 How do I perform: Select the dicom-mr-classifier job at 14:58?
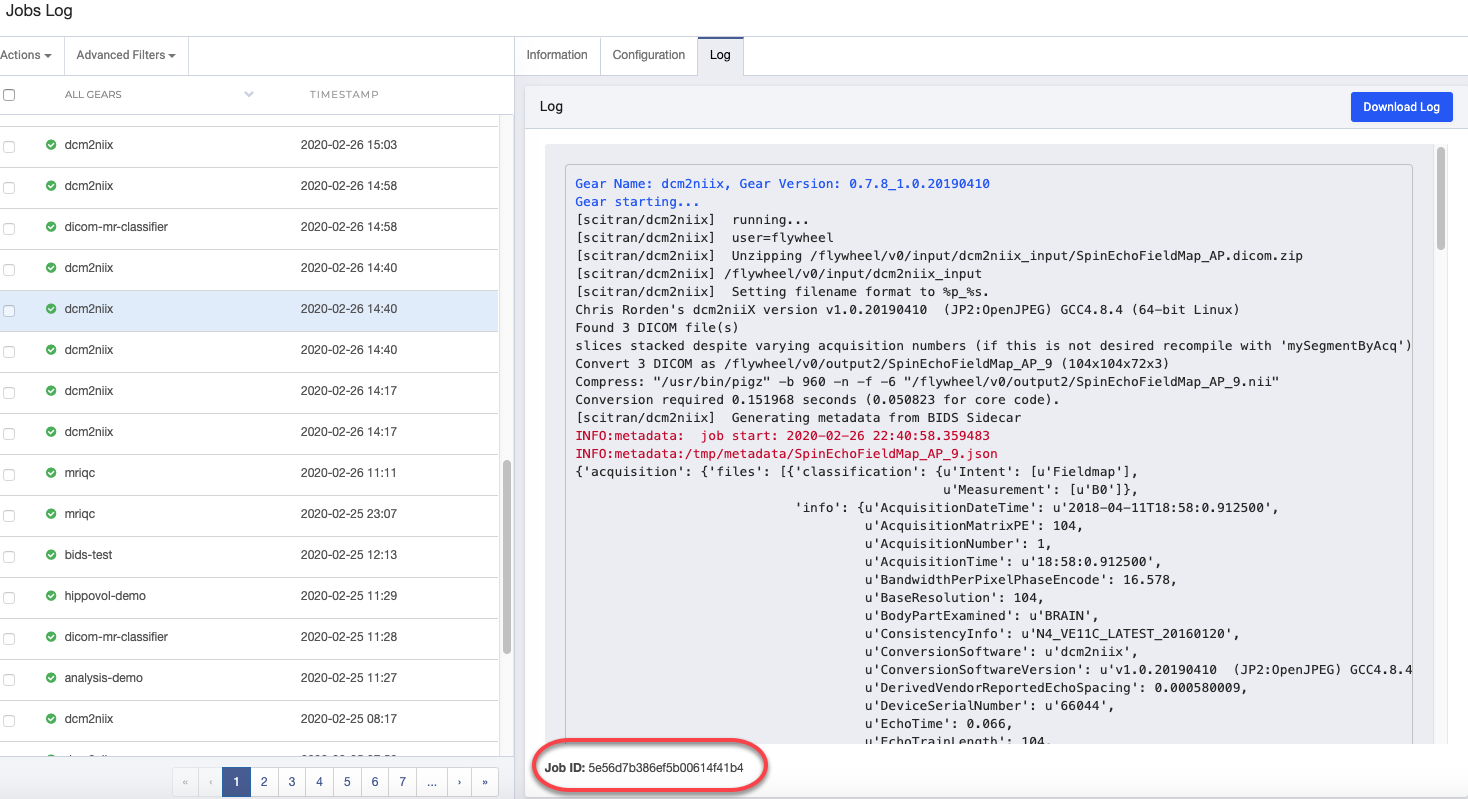pyautogui.click(x=249, y=227)
